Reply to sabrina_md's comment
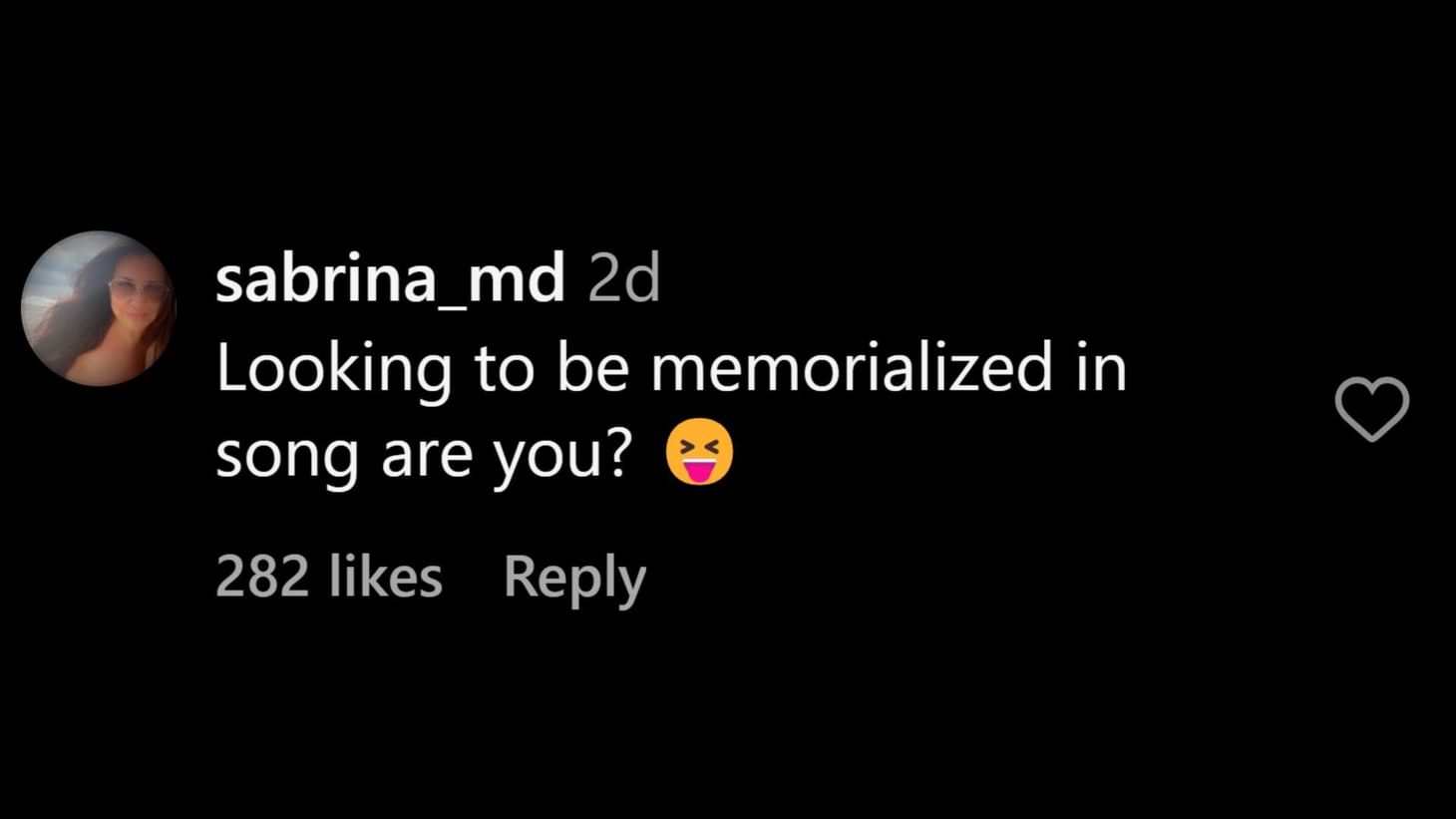The image size is (1456, 819). point(574,577)
